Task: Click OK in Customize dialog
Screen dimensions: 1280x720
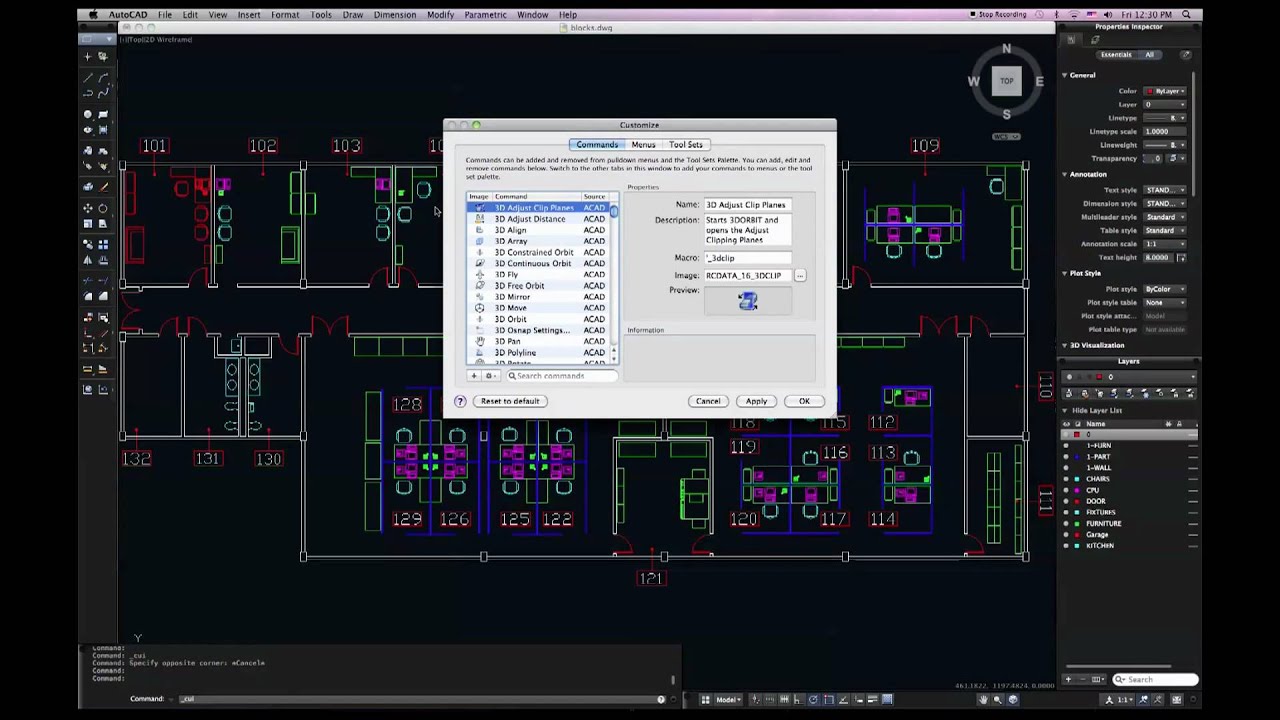Action: [x=804, y=401]
